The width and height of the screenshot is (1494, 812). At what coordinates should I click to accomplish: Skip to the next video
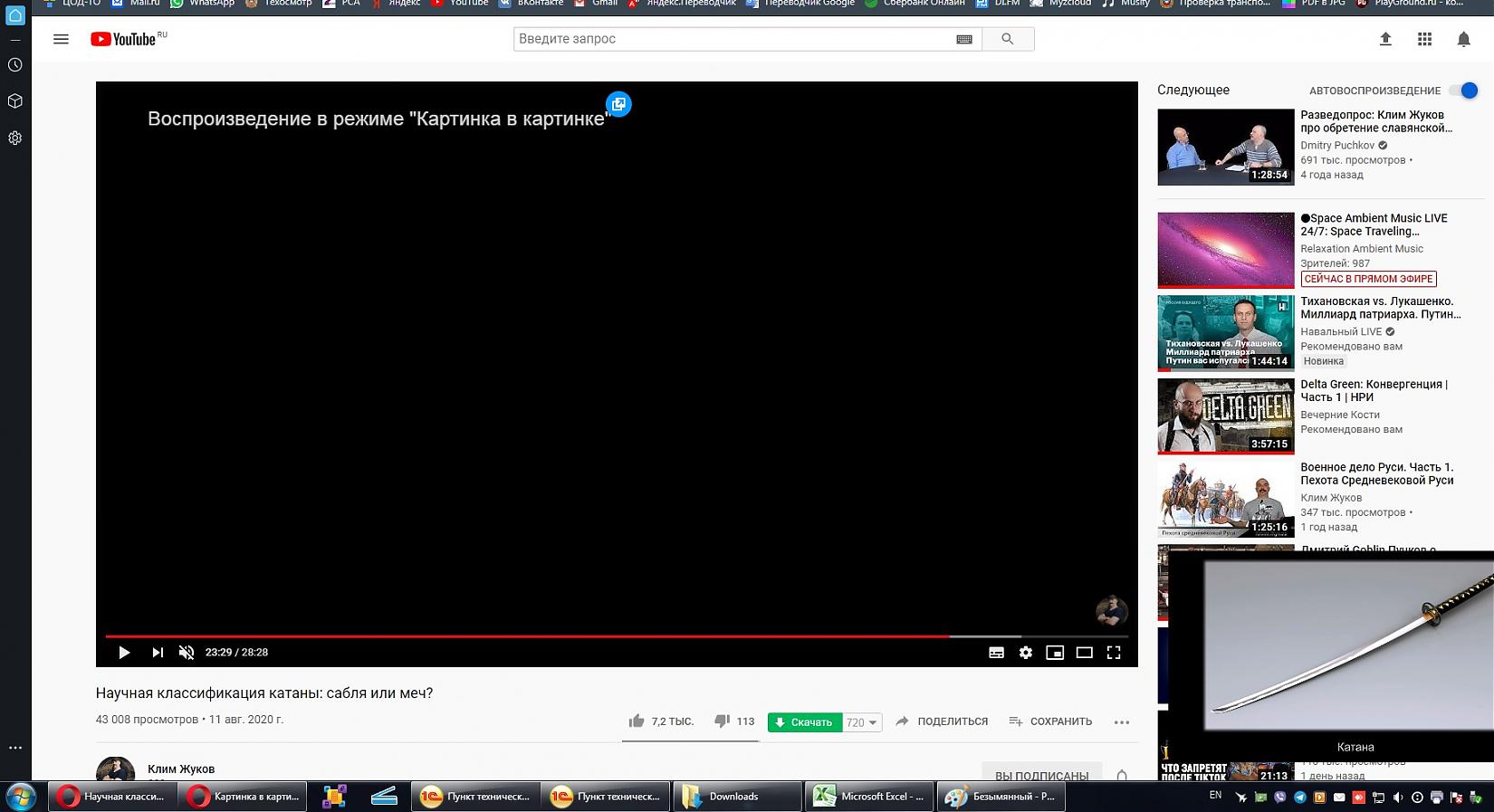(158, 652)
